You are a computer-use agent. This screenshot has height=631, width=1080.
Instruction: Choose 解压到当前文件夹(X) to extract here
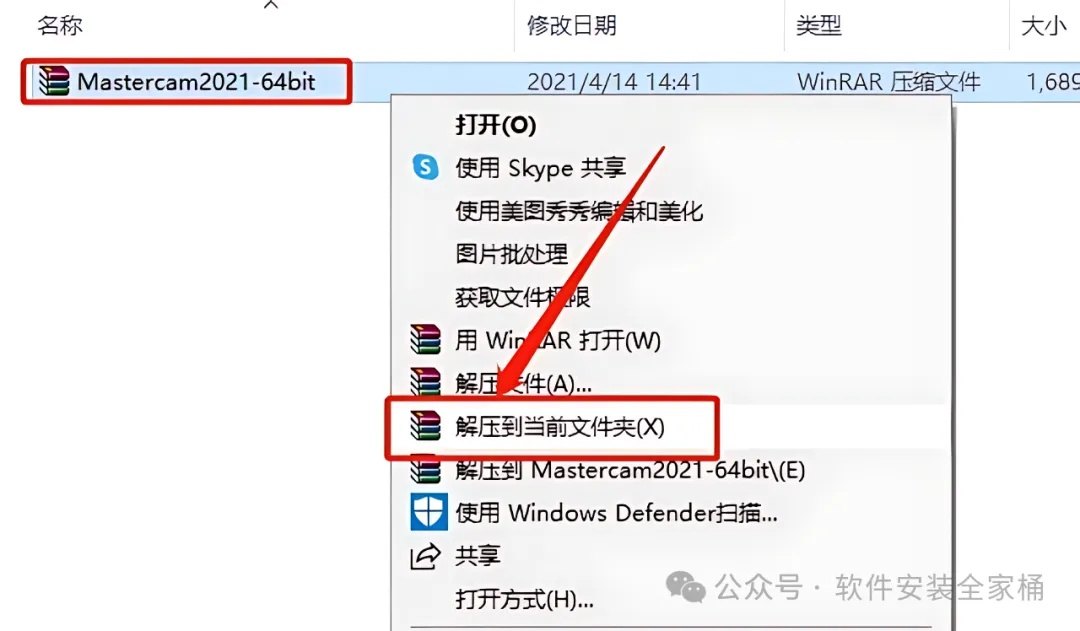click(559, 426)
